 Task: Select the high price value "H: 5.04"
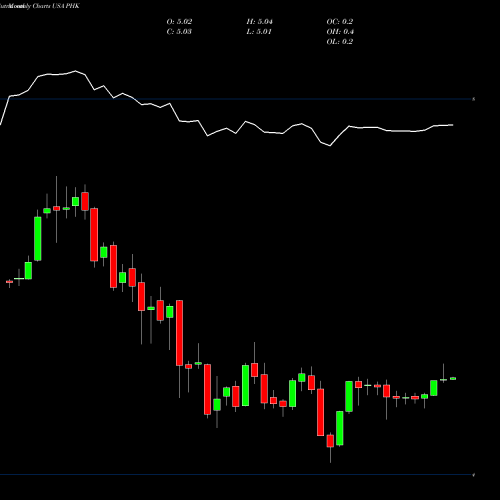point(260,22)
